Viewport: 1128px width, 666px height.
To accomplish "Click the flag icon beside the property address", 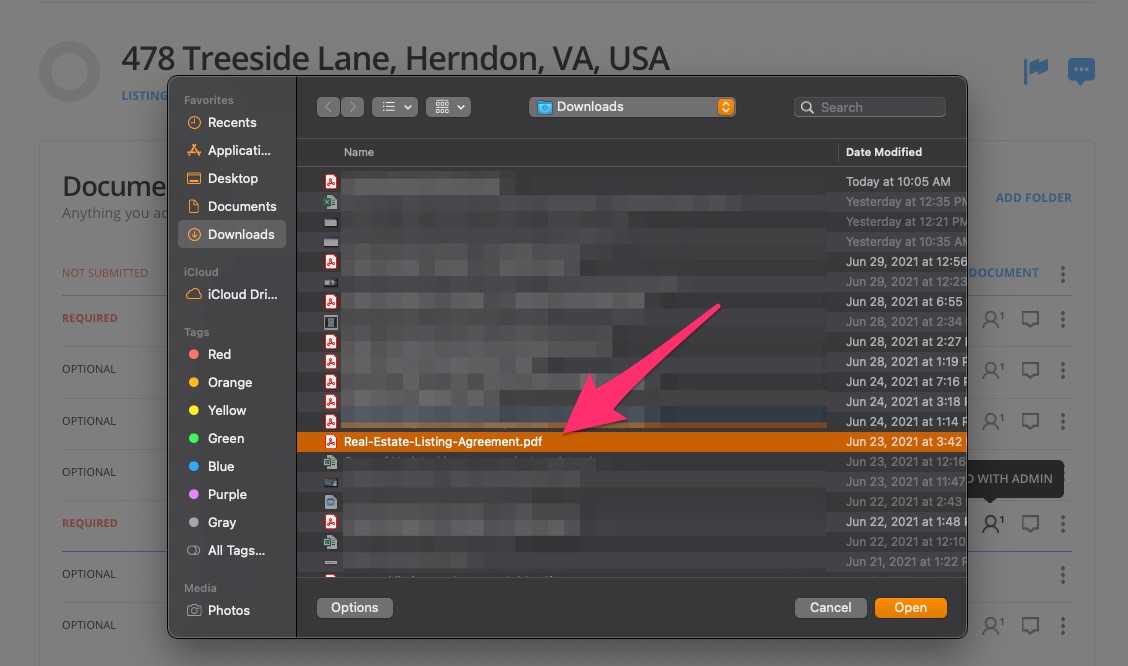I will [x=1037, y=71].
